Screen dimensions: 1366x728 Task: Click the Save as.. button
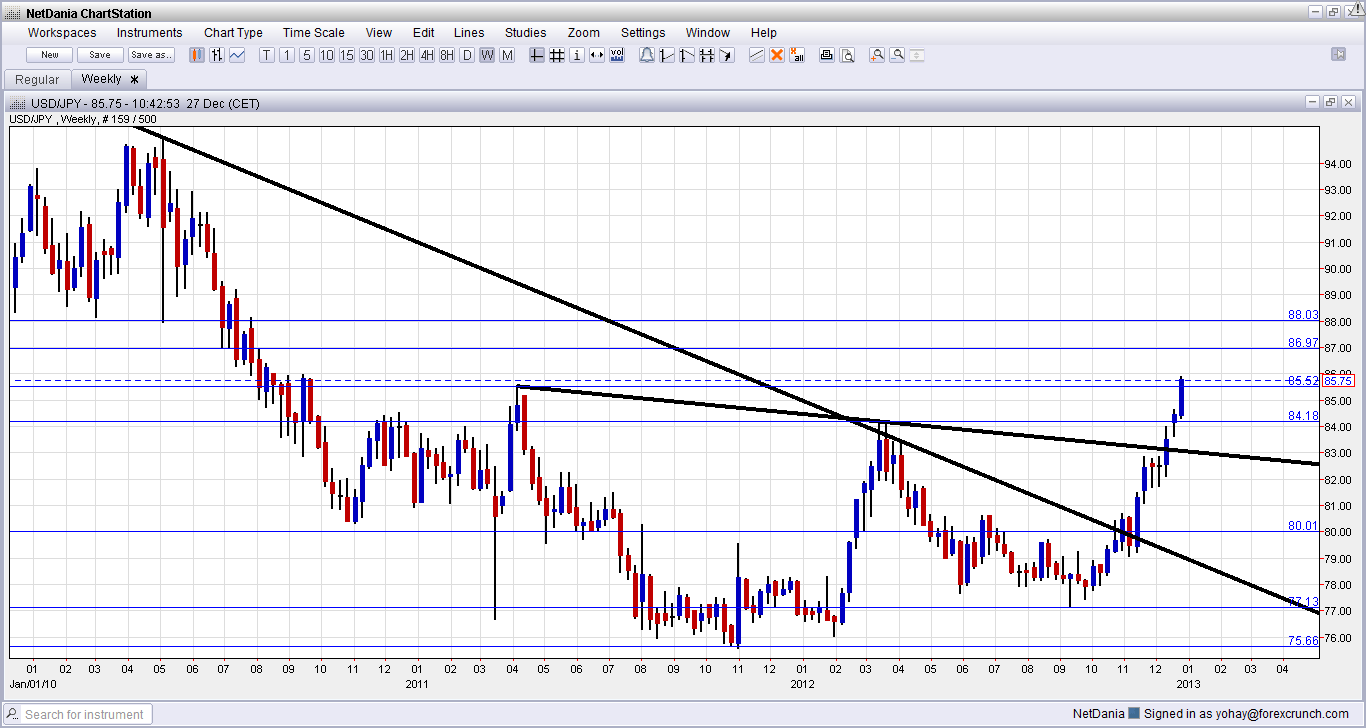click(151, 55)
